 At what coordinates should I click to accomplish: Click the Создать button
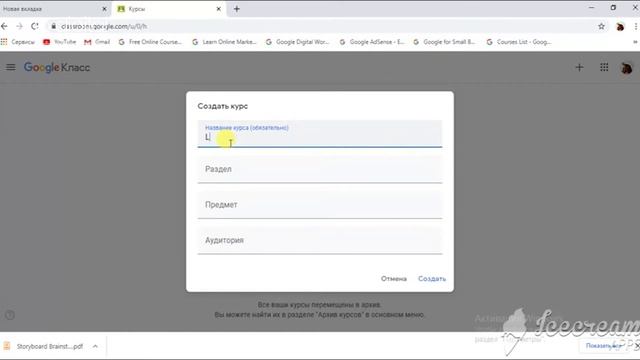(432, 279)
